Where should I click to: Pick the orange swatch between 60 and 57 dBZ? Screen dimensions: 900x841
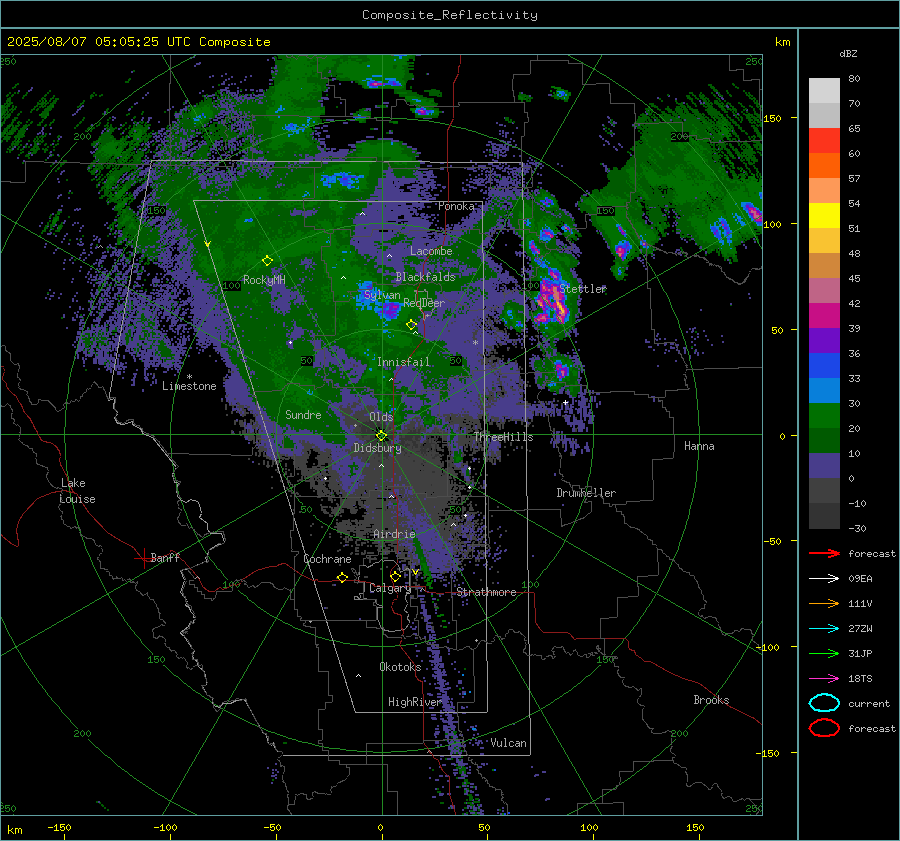point(824,166)
